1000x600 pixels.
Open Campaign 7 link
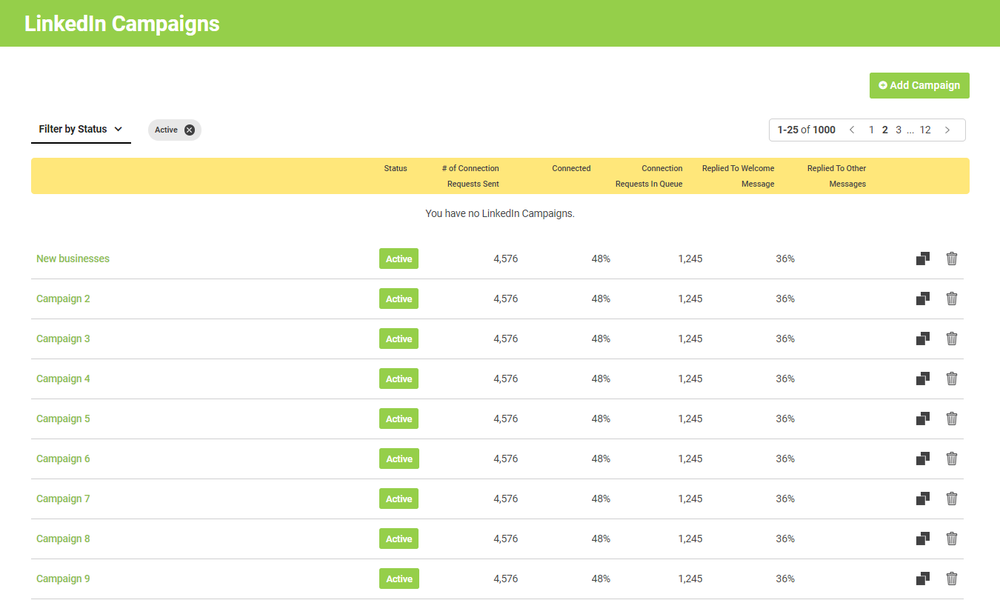pos(63,499)
